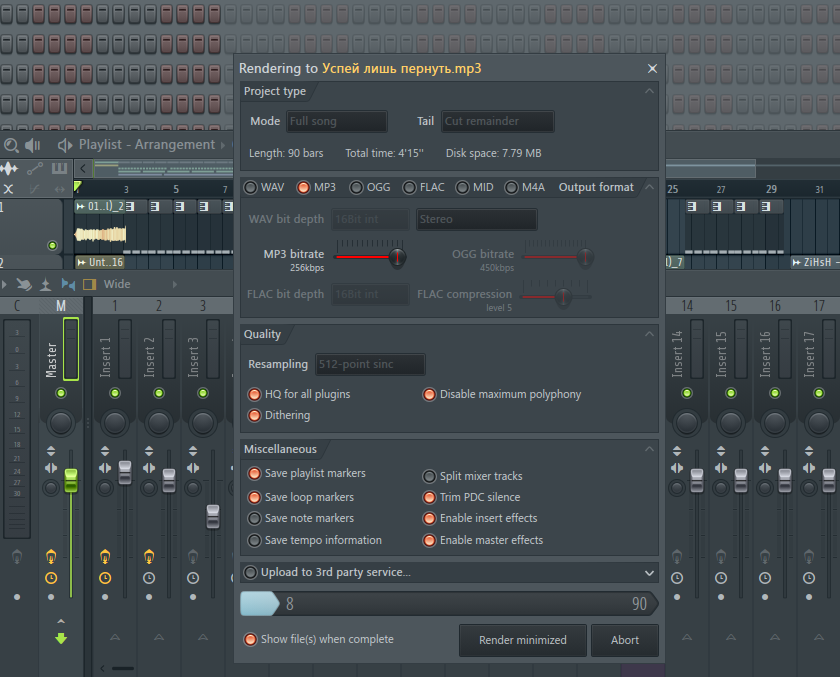Viewport: 840px width, 677px height.
Task: Click the piano keys icon in playlist toolbar
Action: pyautogui.click(x=59, y=169)
